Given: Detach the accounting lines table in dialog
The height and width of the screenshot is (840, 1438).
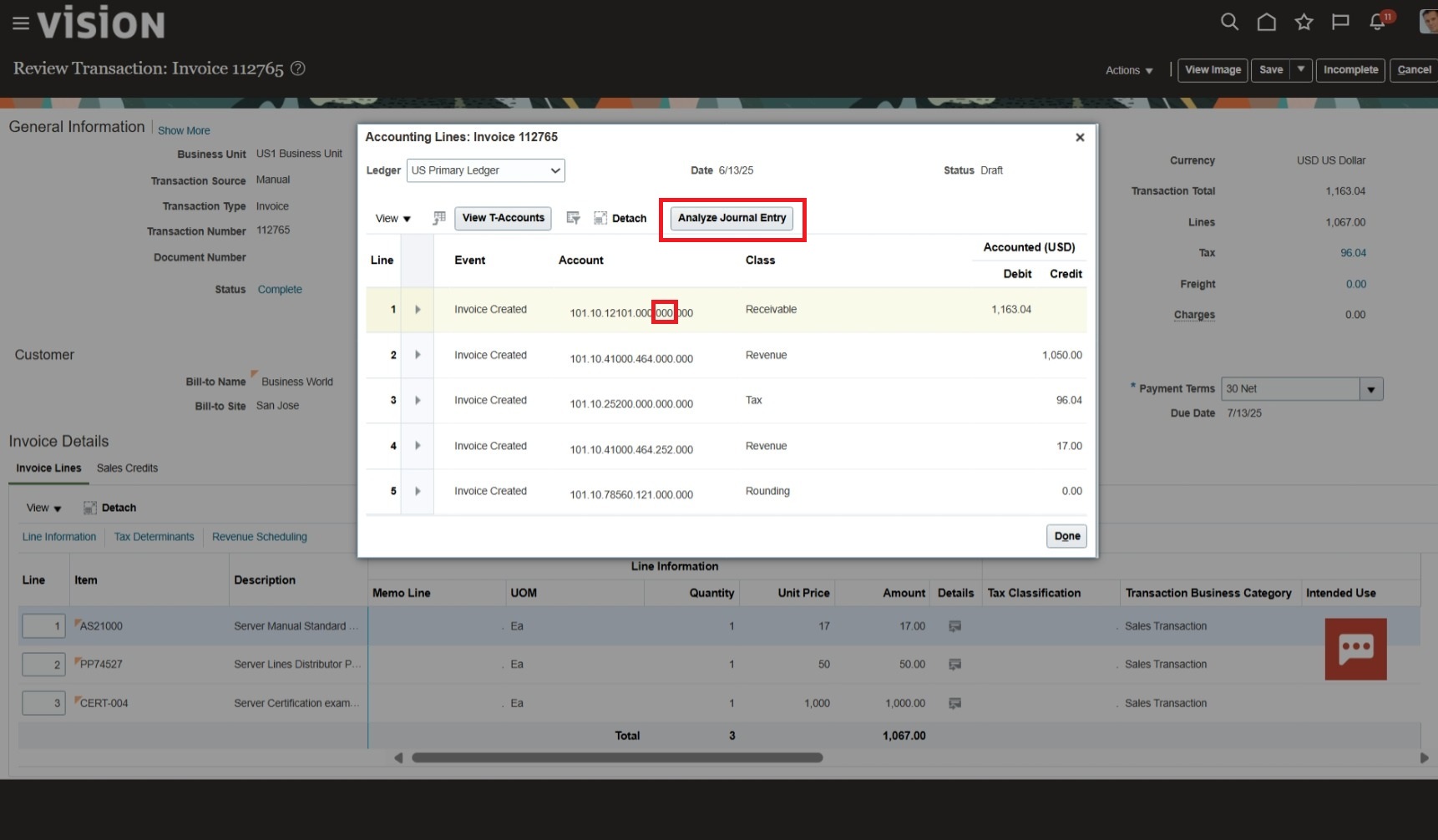Looking at the screenshot, I should 620,218.
